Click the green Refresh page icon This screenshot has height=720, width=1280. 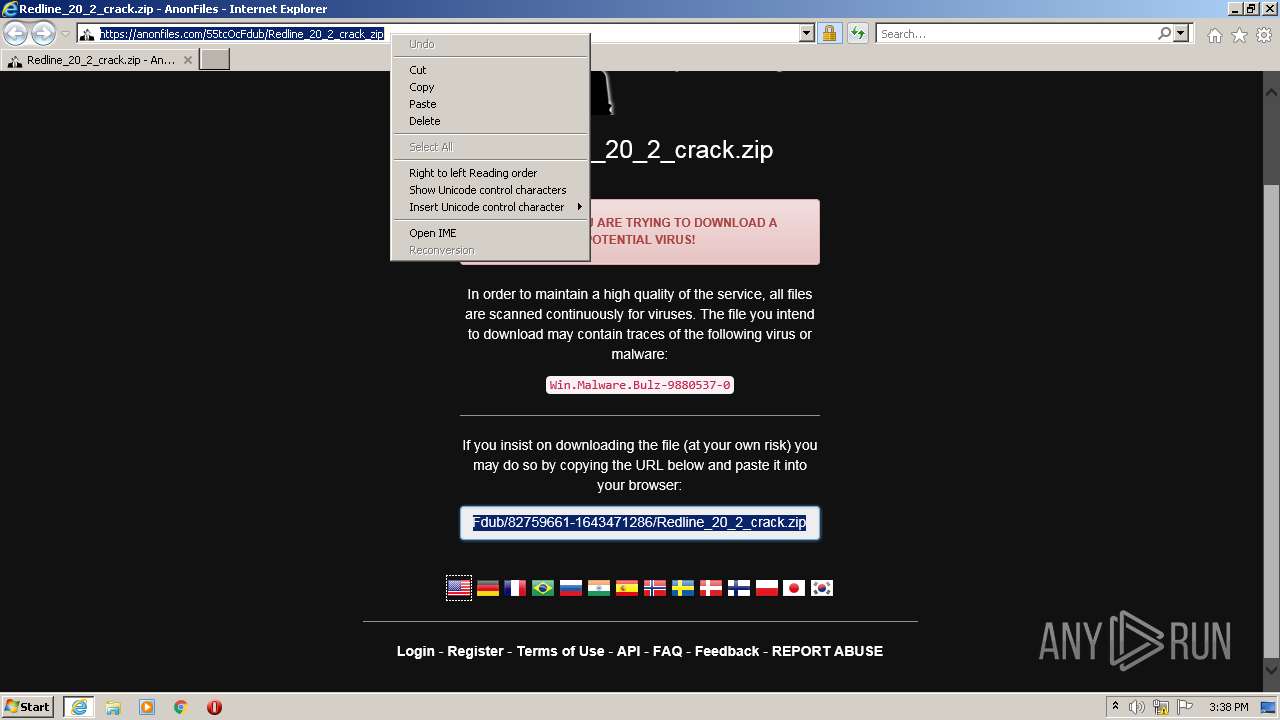857,34
